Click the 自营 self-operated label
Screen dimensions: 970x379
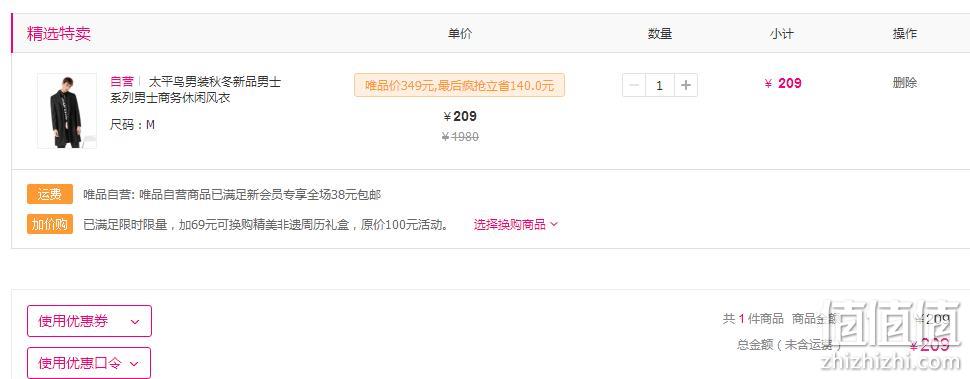coord(122,82)
